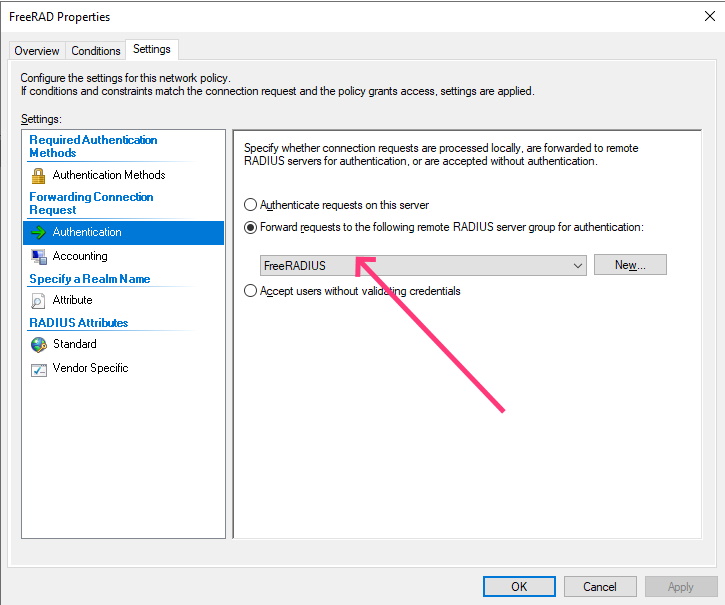Click the green arrow Authentication icon
Viewport: 725px width, 605px height.
click(38, 232)
